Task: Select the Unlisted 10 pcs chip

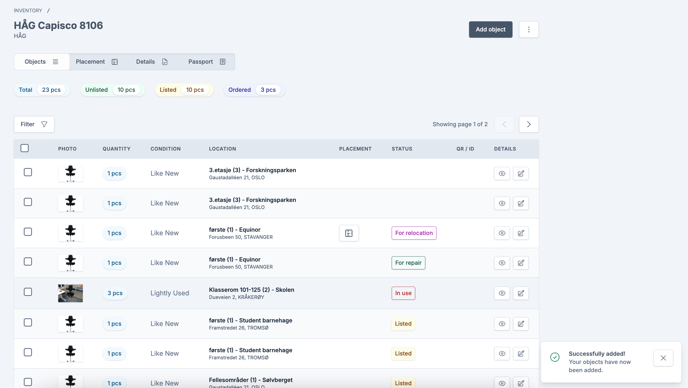Action: [111, 90]
